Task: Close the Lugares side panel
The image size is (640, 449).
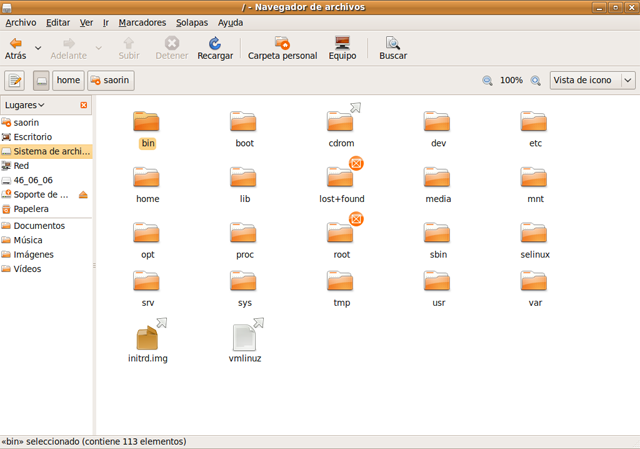Action: [84, 105]
